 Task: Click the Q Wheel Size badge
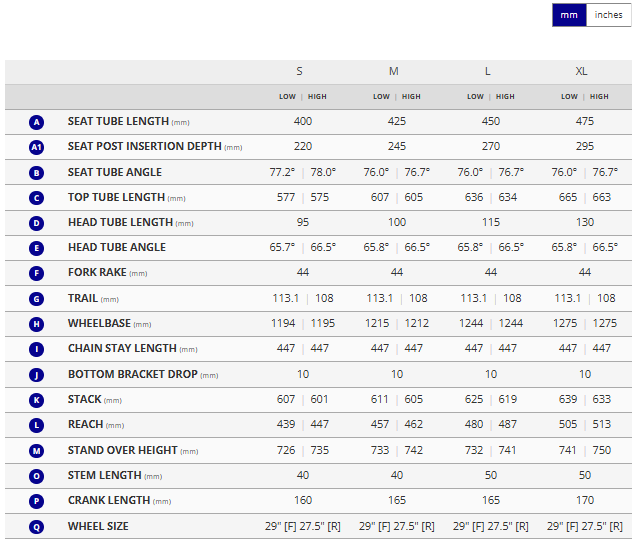tap(37, 526)
